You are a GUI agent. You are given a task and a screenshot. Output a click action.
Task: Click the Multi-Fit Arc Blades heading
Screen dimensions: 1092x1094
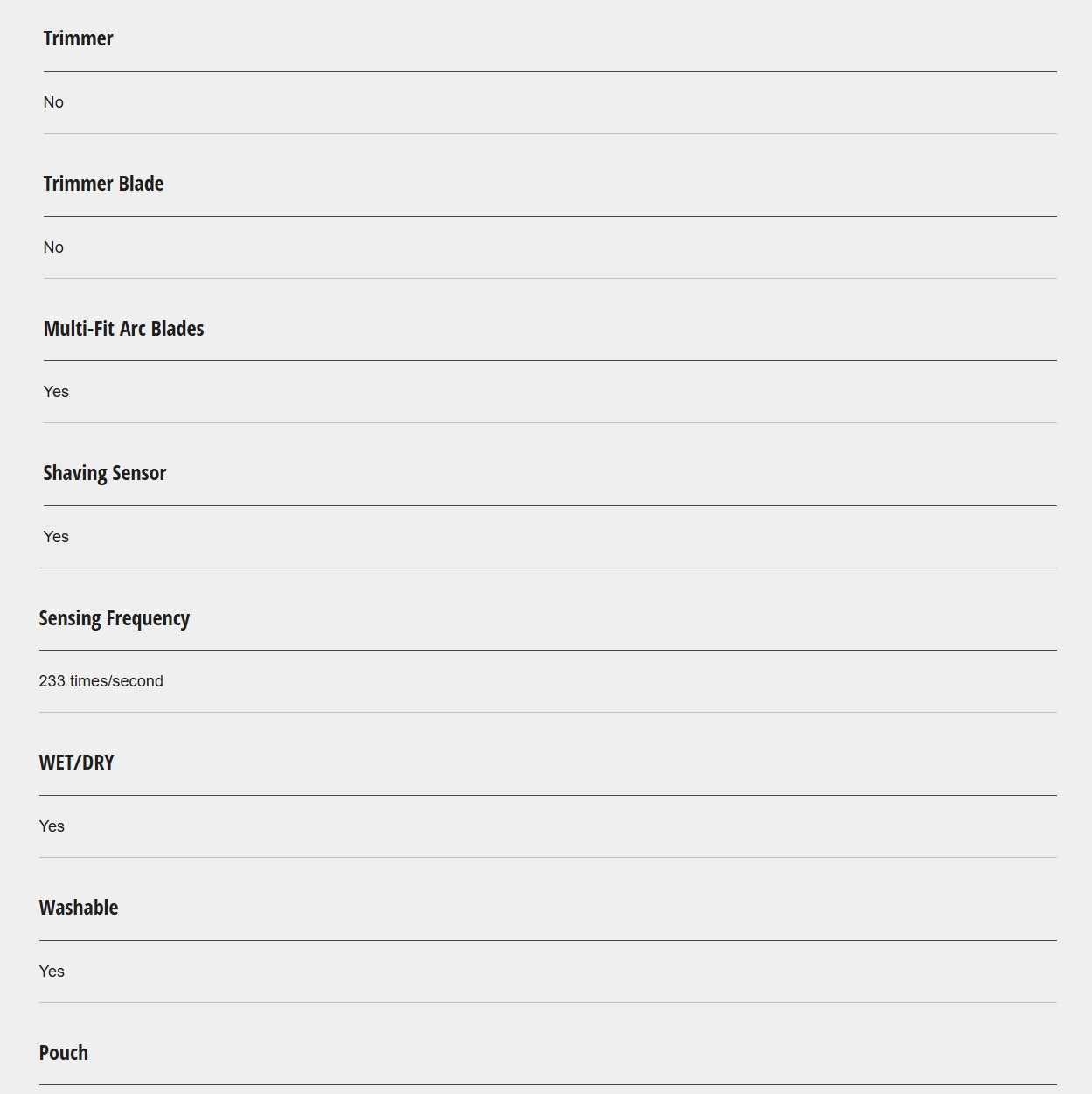(x=123, y=329)
